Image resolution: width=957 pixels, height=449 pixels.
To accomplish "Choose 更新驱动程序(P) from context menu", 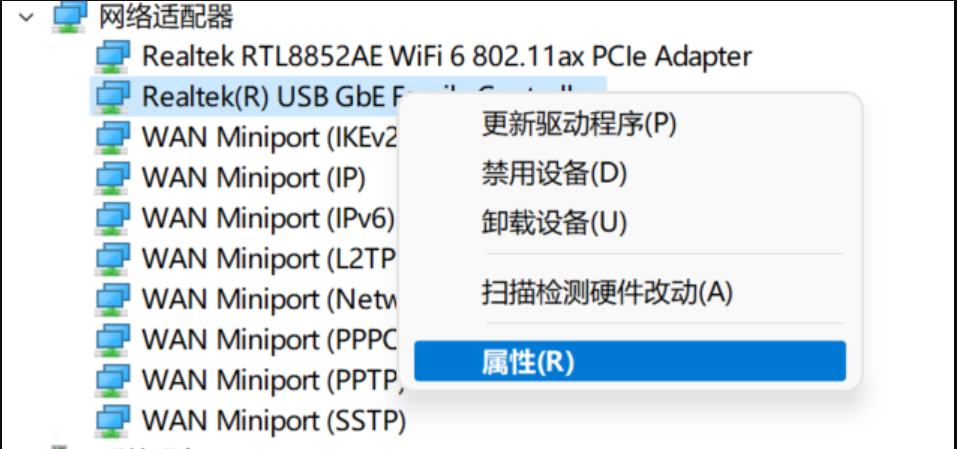I will tap(579, 124).
